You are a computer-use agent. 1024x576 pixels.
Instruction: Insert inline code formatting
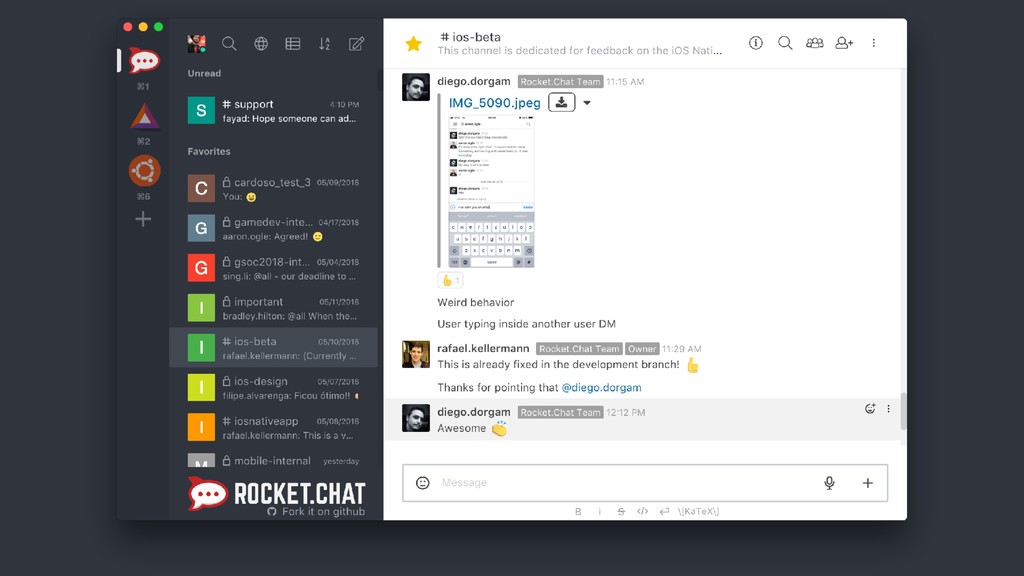643,511
